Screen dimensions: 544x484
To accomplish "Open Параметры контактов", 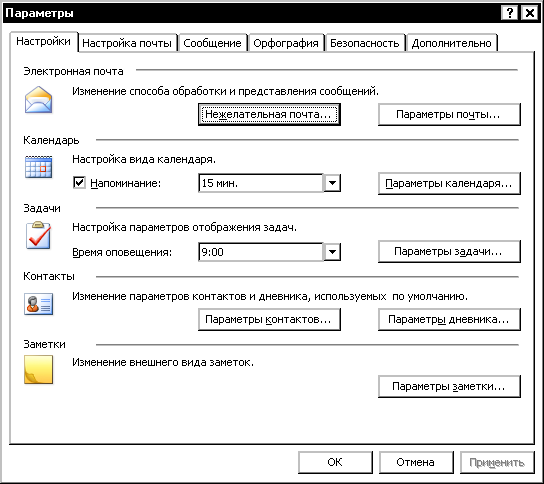I will coord(269,319).
